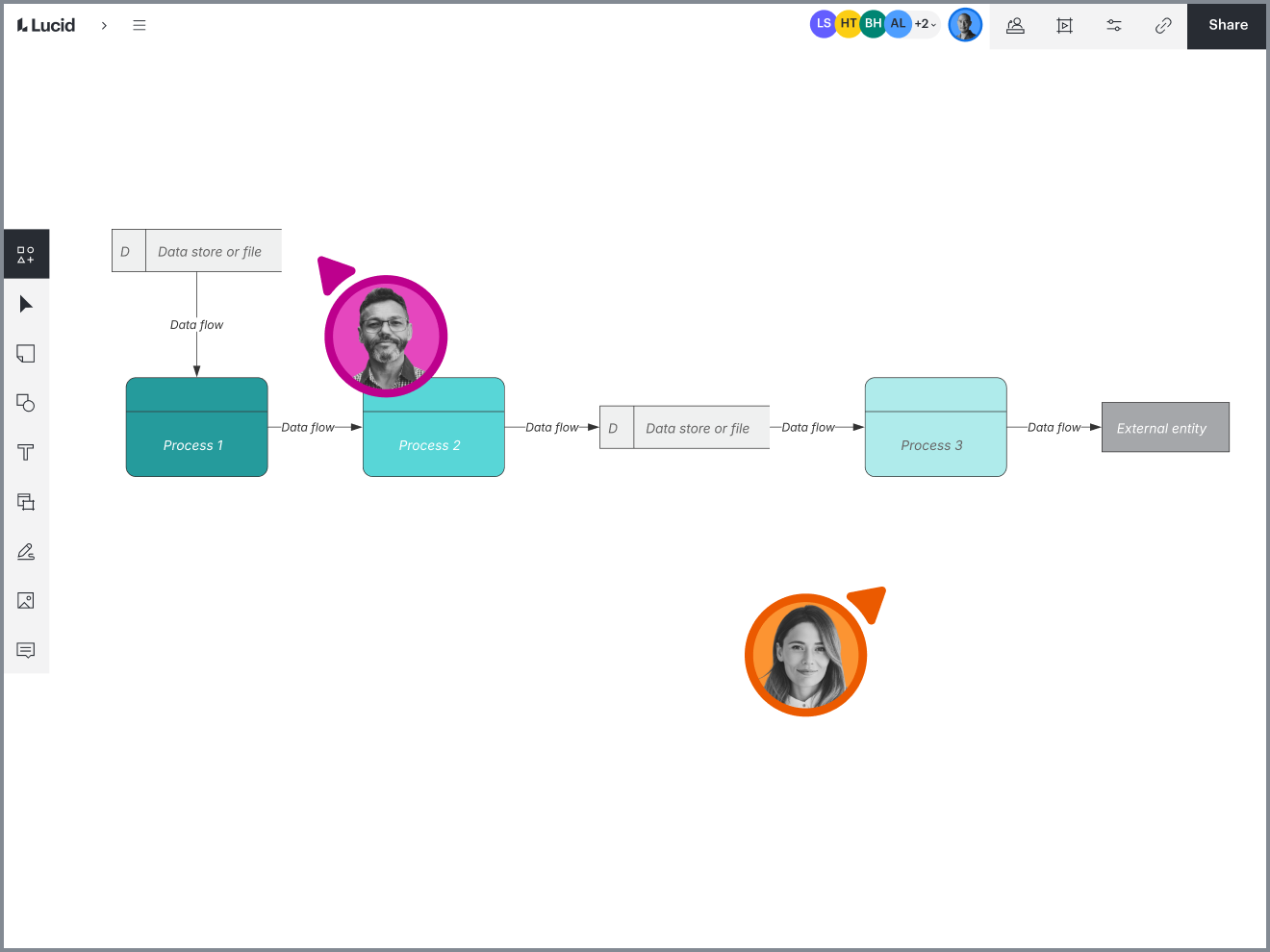Click the AL collaborator avatar

(898, 24)
